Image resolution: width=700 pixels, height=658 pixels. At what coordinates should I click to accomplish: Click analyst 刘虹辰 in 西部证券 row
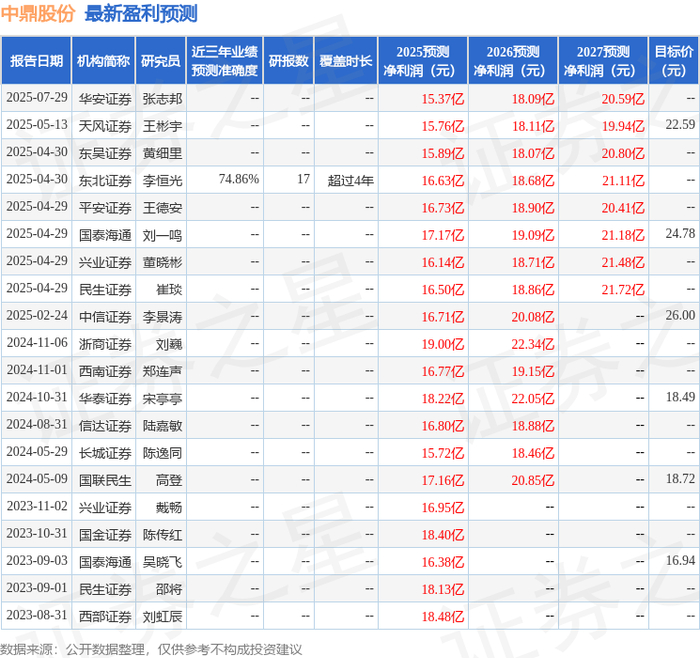tap(162, 616)
